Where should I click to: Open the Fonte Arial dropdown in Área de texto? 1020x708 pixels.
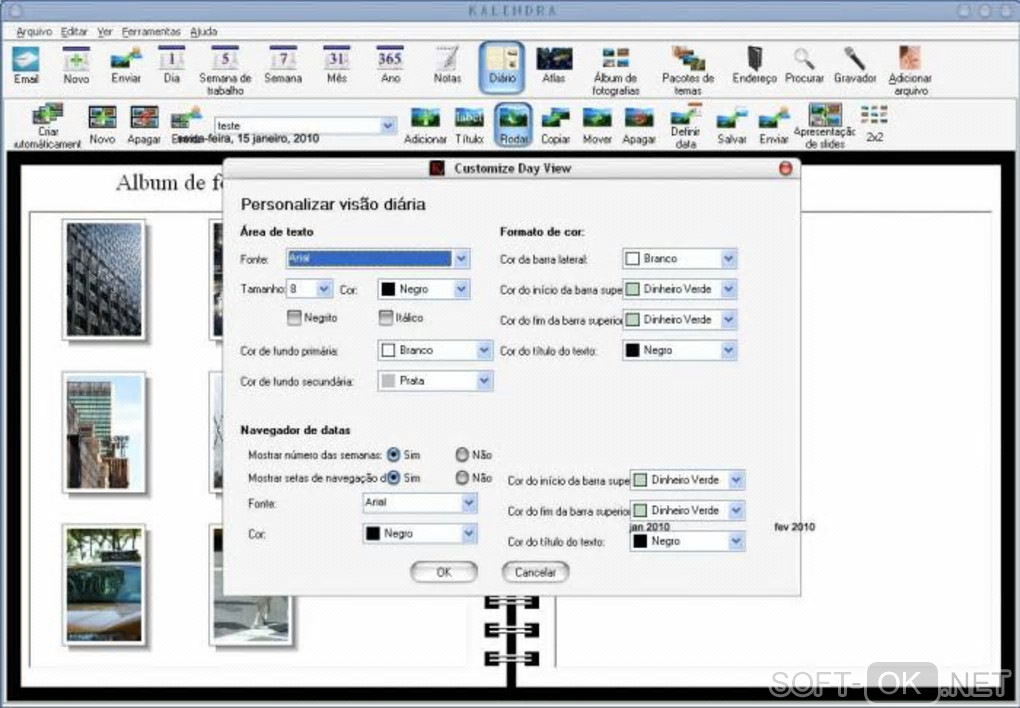461,258
